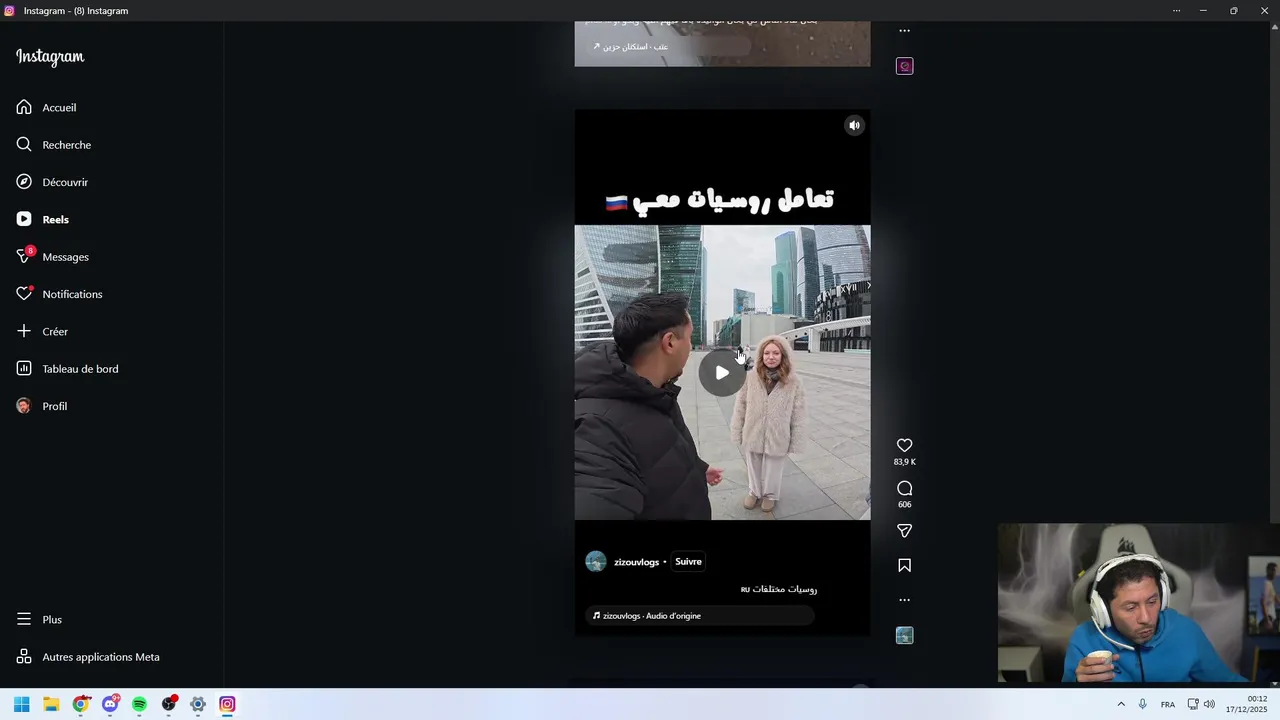
Task: Change the FRA input language
Action: pyautogui.click(x=1167, y=705)
